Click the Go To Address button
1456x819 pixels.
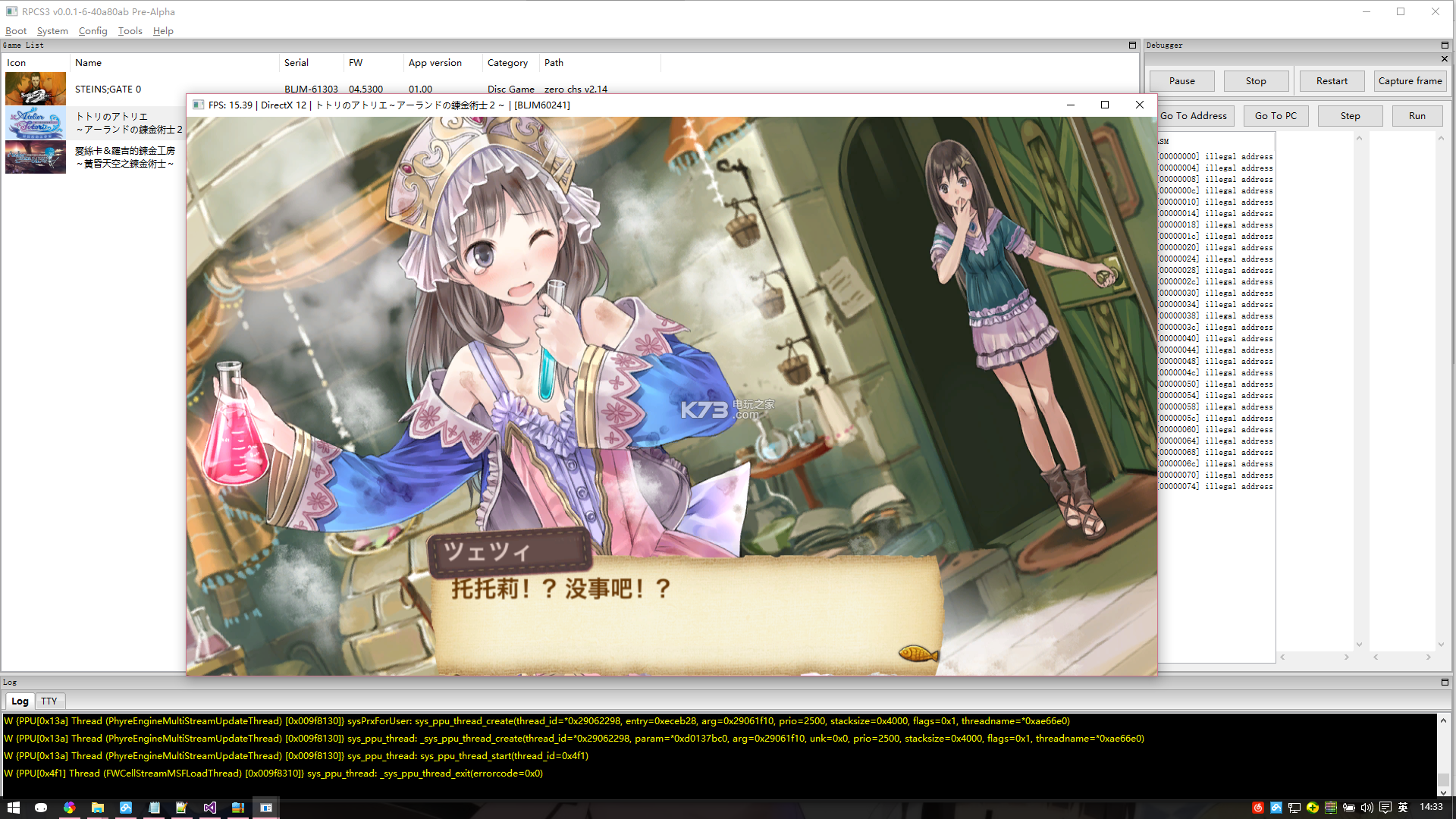[1194, 116]
